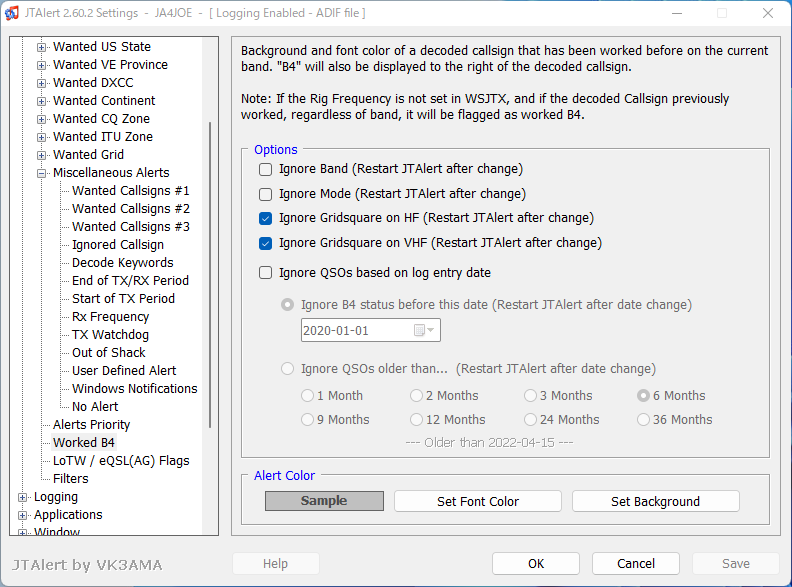Enable the Ignore Band checkbox
Viewport: 792px width, 587px height.
pyautogui.click(x=265, y=169)
